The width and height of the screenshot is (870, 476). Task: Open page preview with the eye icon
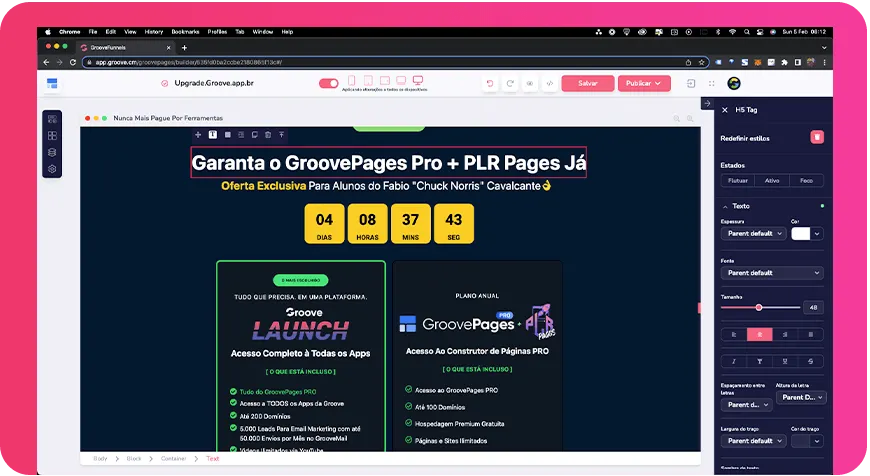point(530,84)
